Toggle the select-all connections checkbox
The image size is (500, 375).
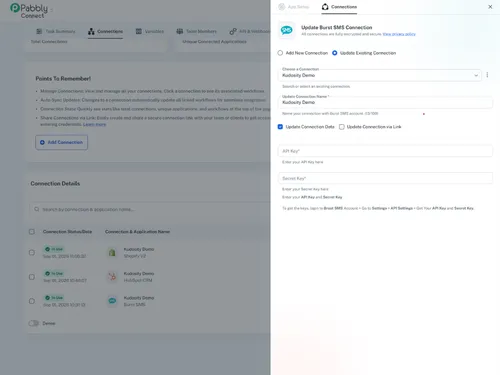[x=32, y=232]
